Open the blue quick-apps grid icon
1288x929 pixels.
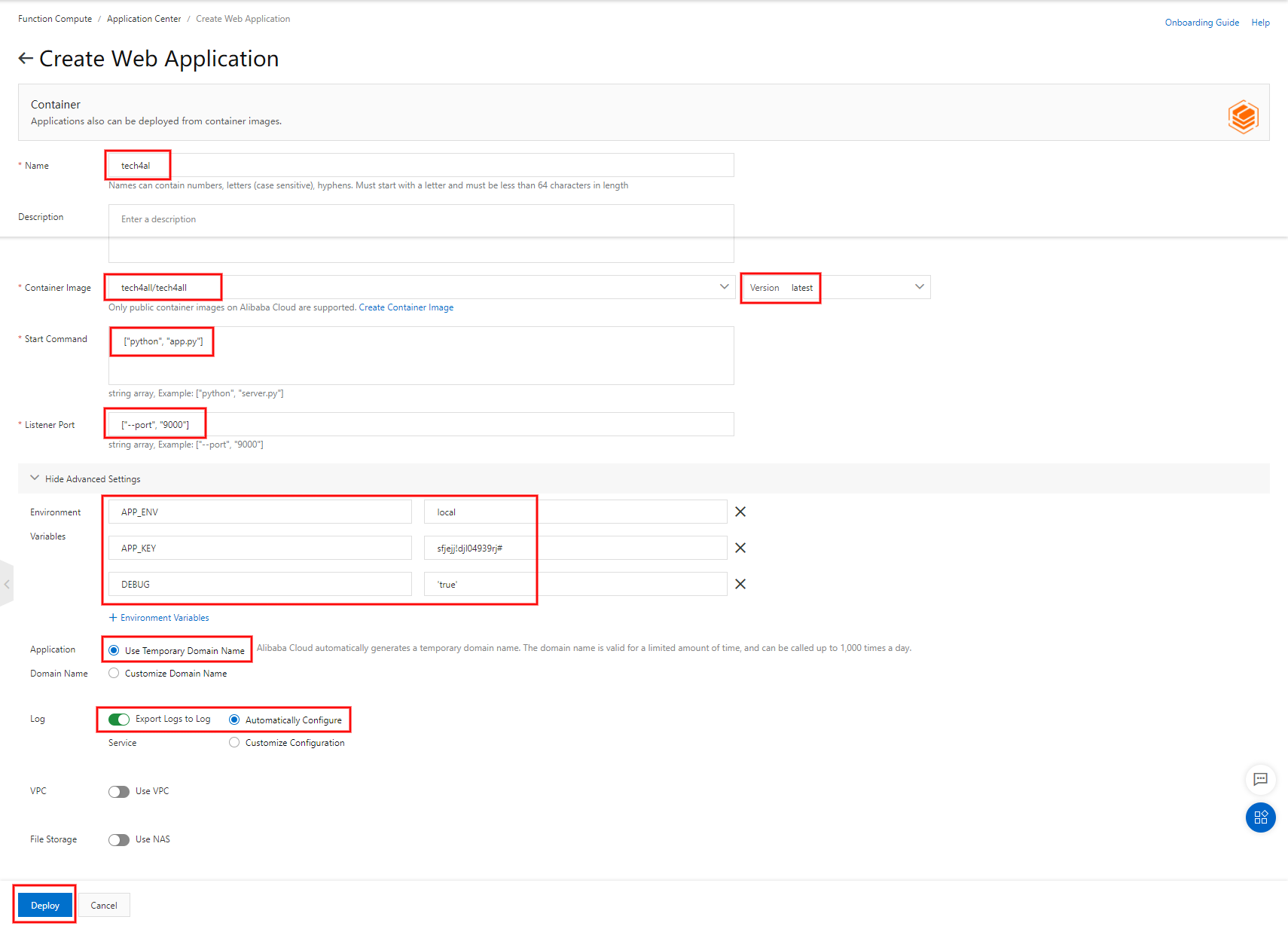[1260, 817]
